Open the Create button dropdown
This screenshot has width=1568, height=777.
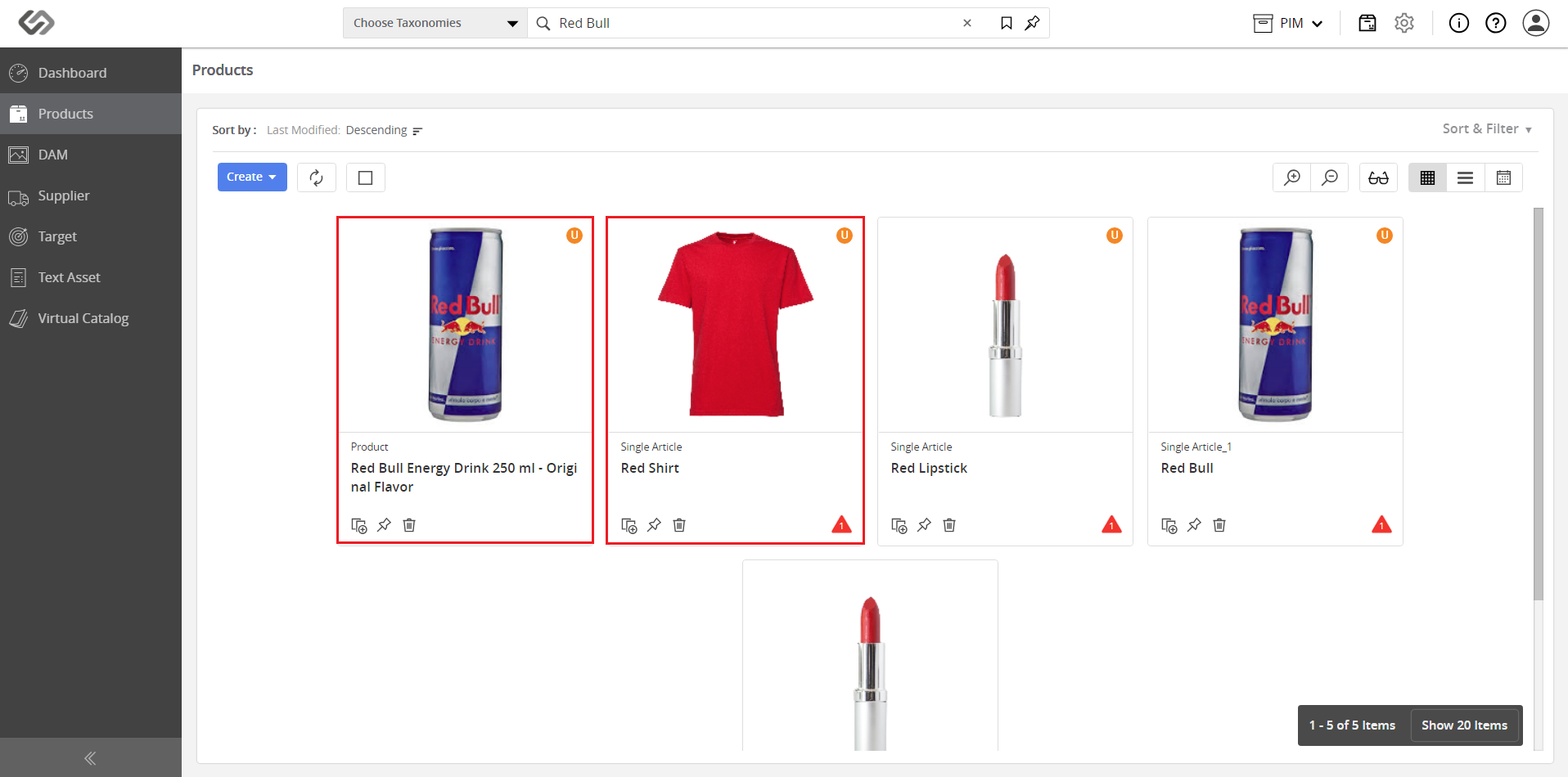point(252,177)
